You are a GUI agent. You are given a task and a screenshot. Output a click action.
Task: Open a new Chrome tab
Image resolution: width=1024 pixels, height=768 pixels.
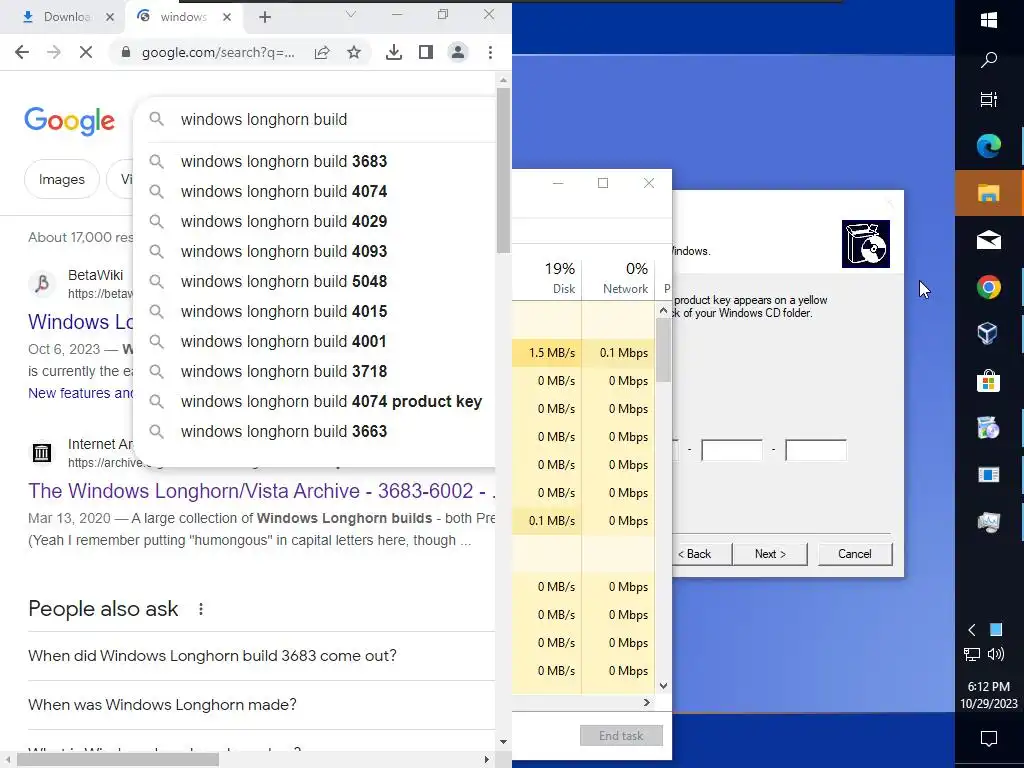[264, 18]
